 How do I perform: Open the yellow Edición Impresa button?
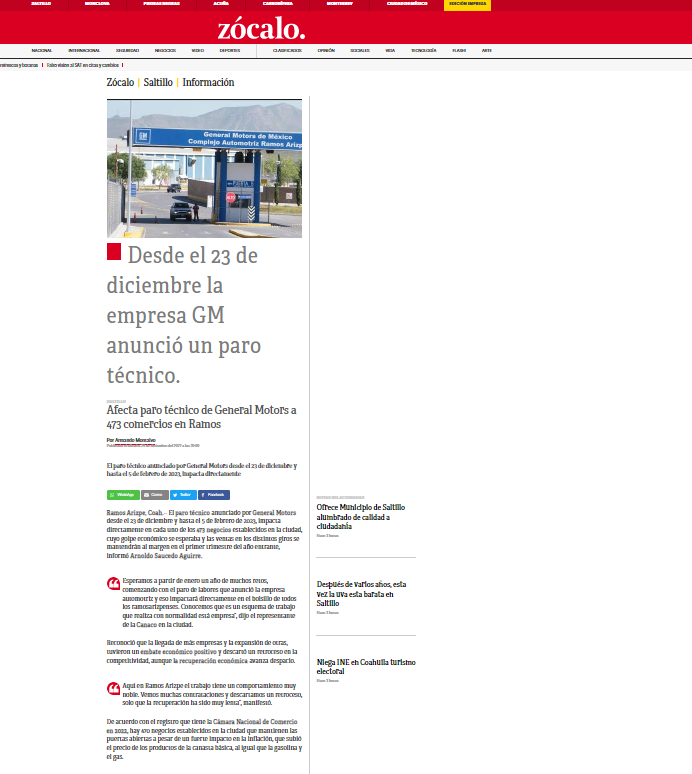click(467, 4)
